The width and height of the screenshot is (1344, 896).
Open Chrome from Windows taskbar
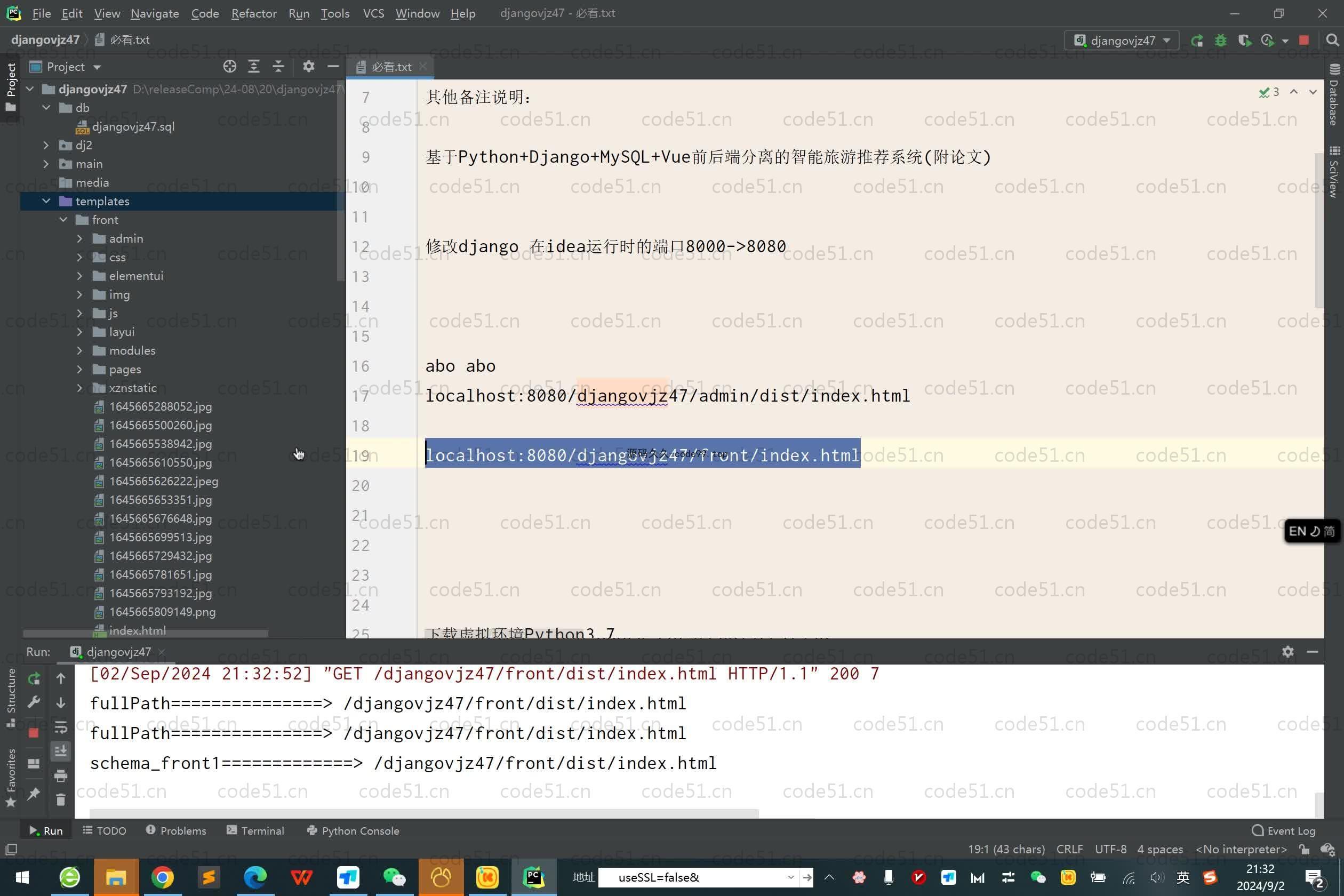[x=162, y=877]
